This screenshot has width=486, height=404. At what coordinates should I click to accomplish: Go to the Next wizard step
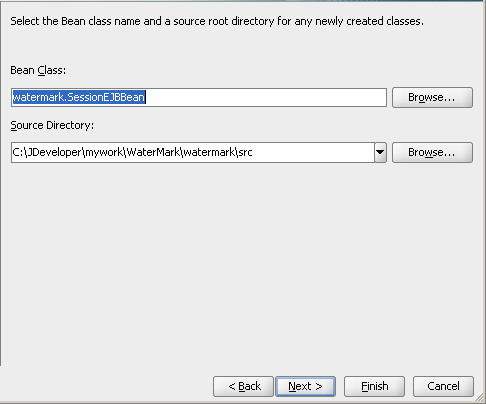tap(305, 387)
